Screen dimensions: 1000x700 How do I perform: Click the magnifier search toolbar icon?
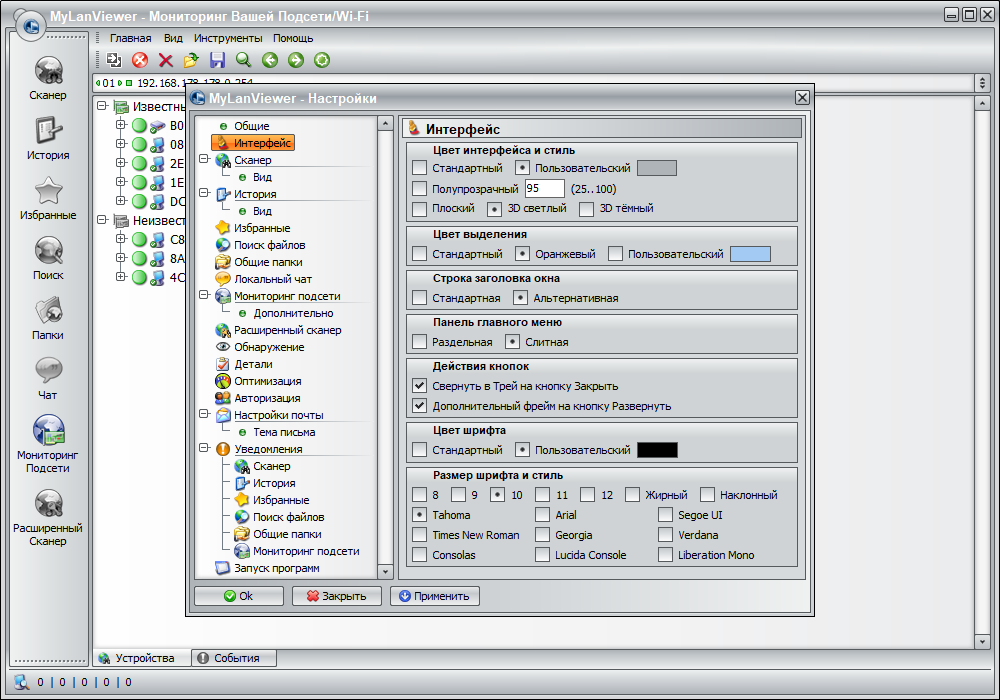point(242,60)
